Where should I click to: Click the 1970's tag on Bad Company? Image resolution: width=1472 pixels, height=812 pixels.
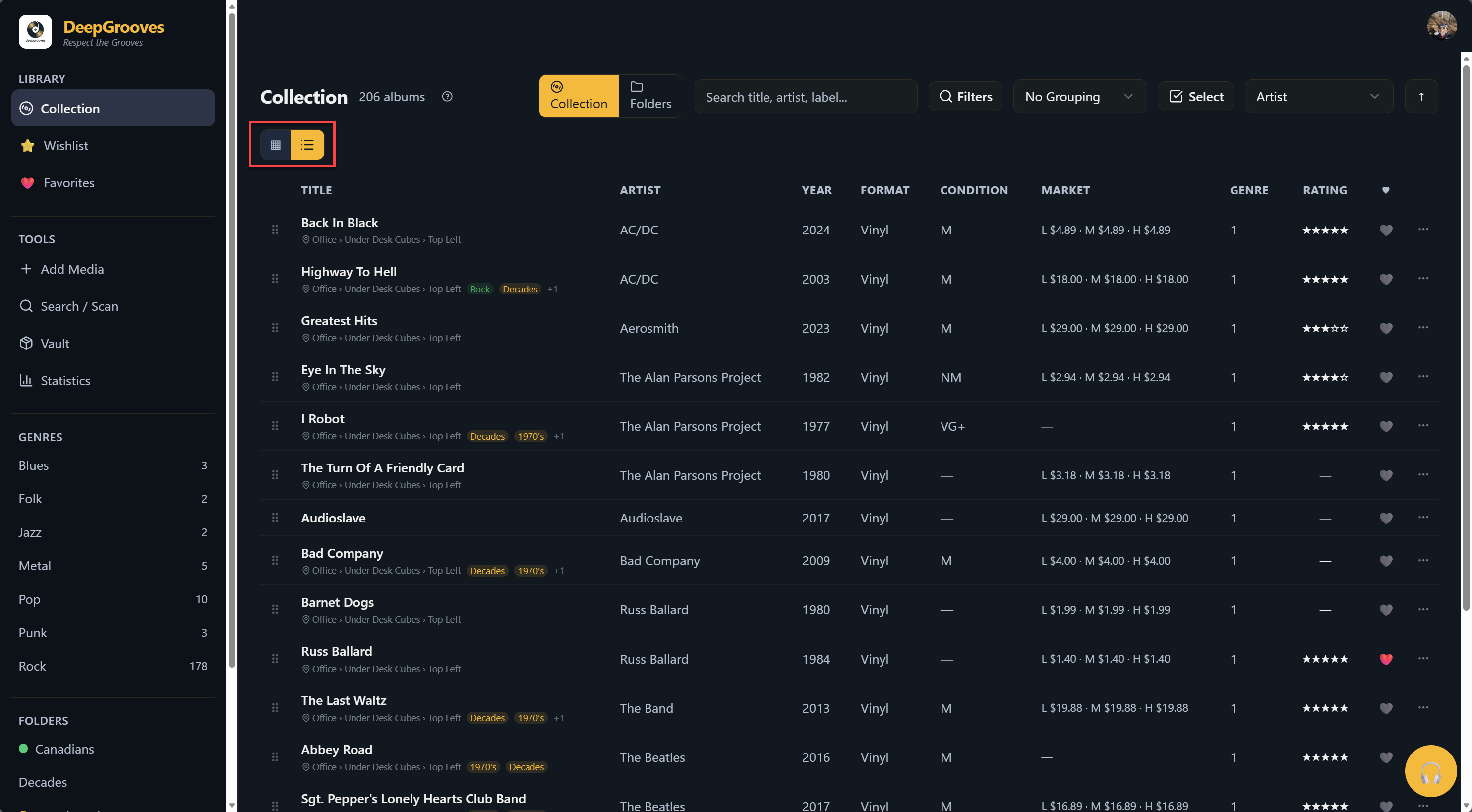coord(530,571)
